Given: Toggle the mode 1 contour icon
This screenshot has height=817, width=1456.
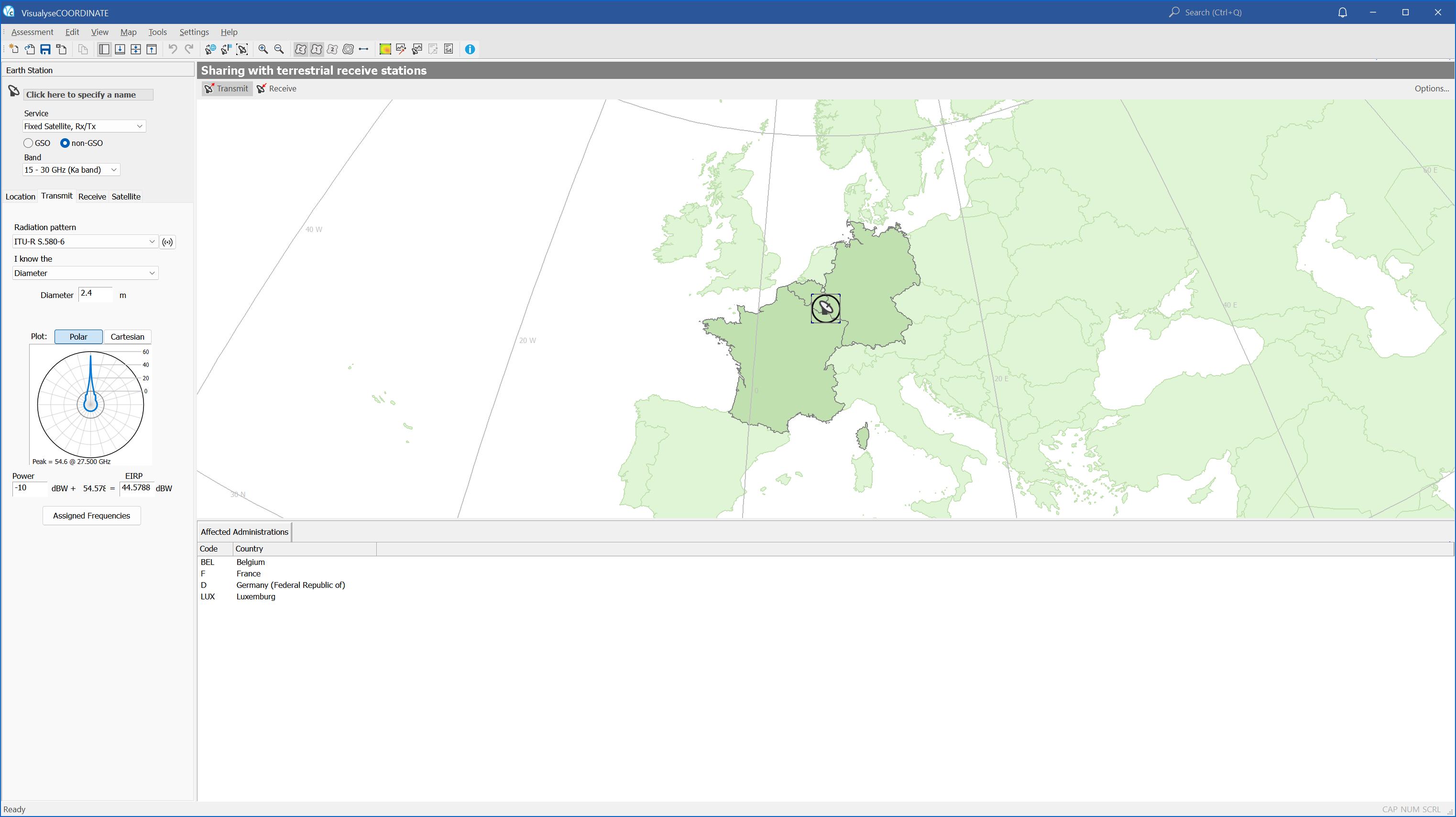Looking at the screenshot, I should (x=317, y=49).
